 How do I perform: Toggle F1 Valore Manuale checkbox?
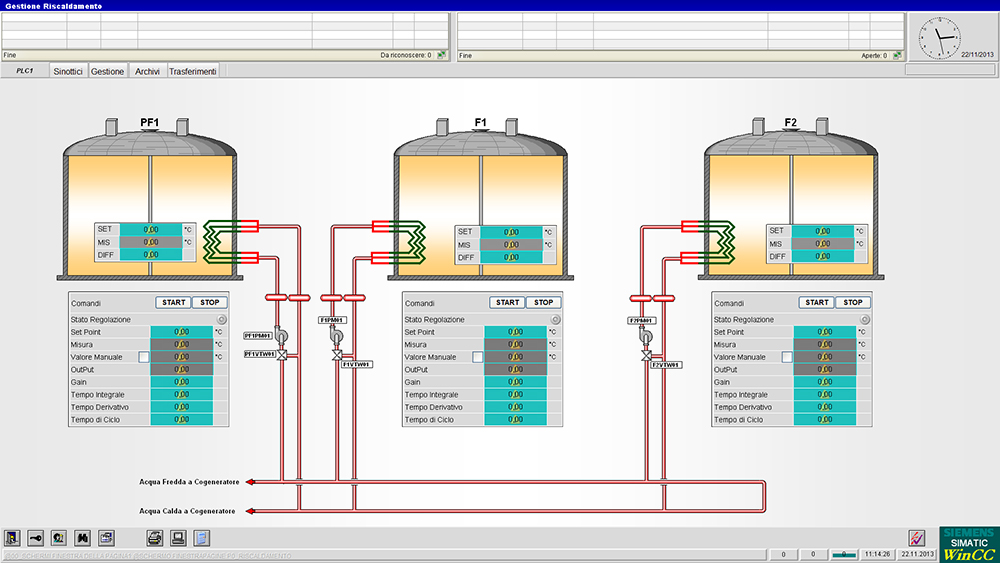pyautogui.click(x=478, y=357)
